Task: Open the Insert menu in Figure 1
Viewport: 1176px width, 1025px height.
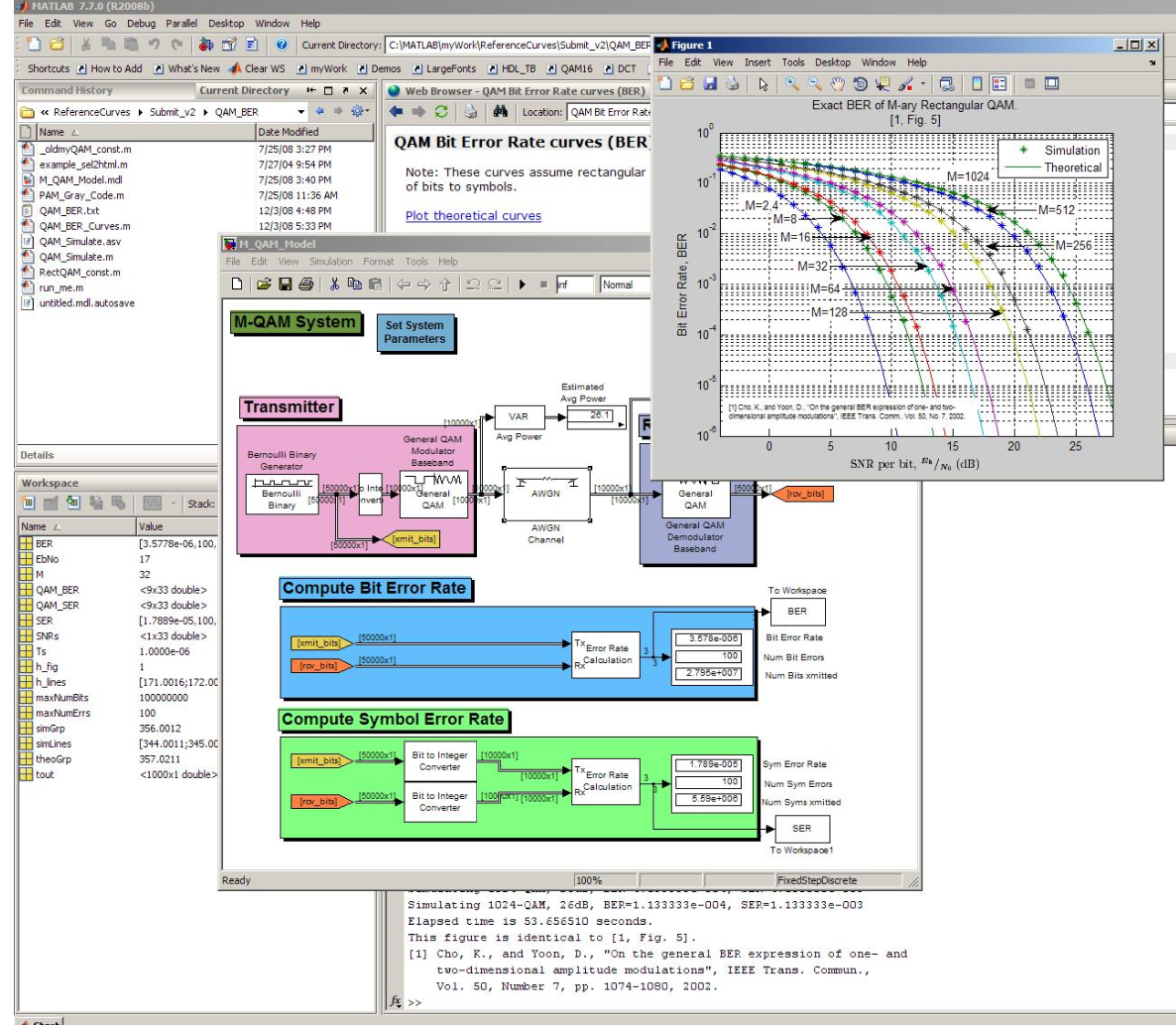Action: click(756, 61)
